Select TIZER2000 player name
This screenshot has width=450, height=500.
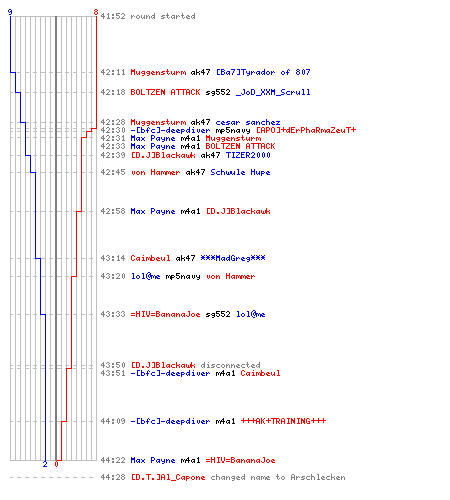pos(248,155)
